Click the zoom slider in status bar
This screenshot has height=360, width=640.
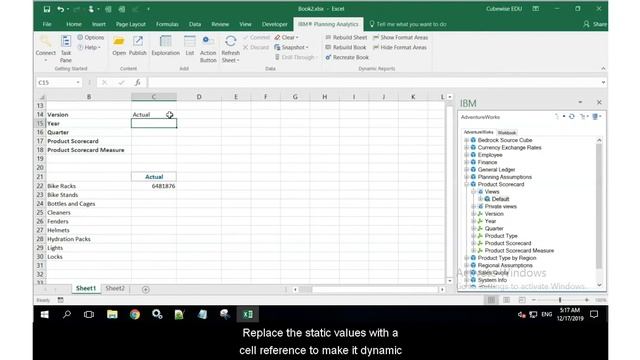pos(560,300)
